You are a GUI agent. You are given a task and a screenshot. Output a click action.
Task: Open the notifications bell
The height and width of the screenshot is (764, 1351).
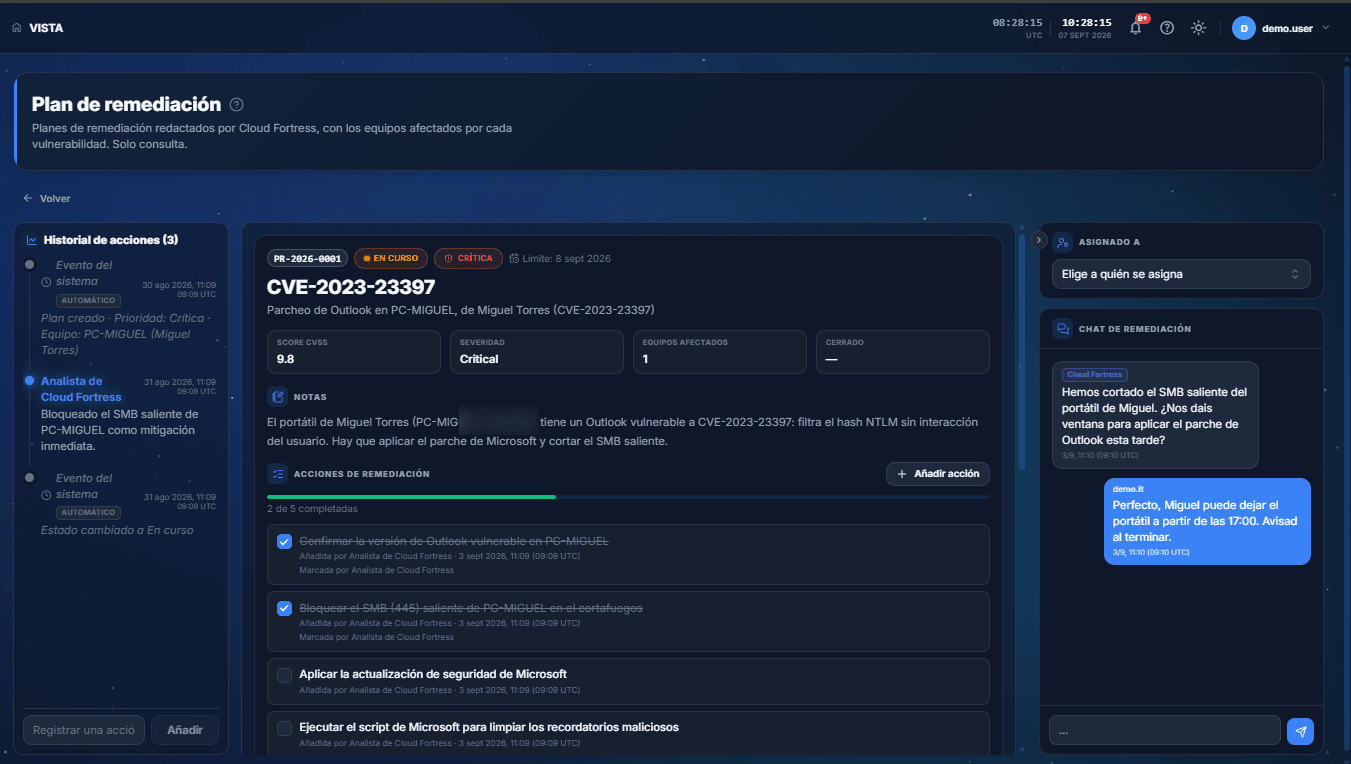(1135, 28)
